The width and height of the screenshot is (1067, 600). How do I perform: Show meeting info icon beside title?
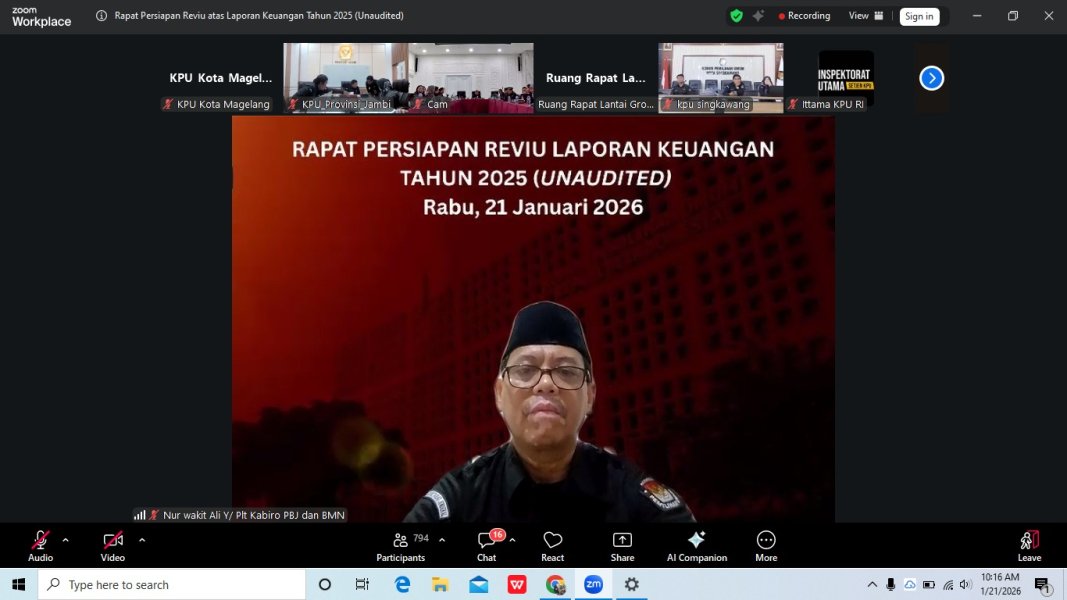click(102, 16)
